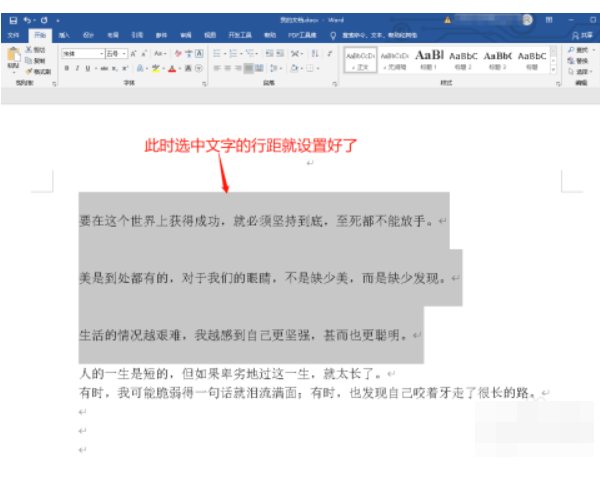
Task: Center align text
Action: (x=227, y=68)
